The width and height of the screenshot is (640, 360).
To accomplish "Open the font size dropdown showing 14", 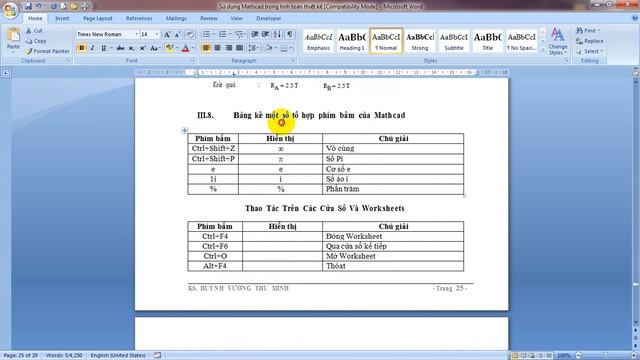I will point(157,34).
